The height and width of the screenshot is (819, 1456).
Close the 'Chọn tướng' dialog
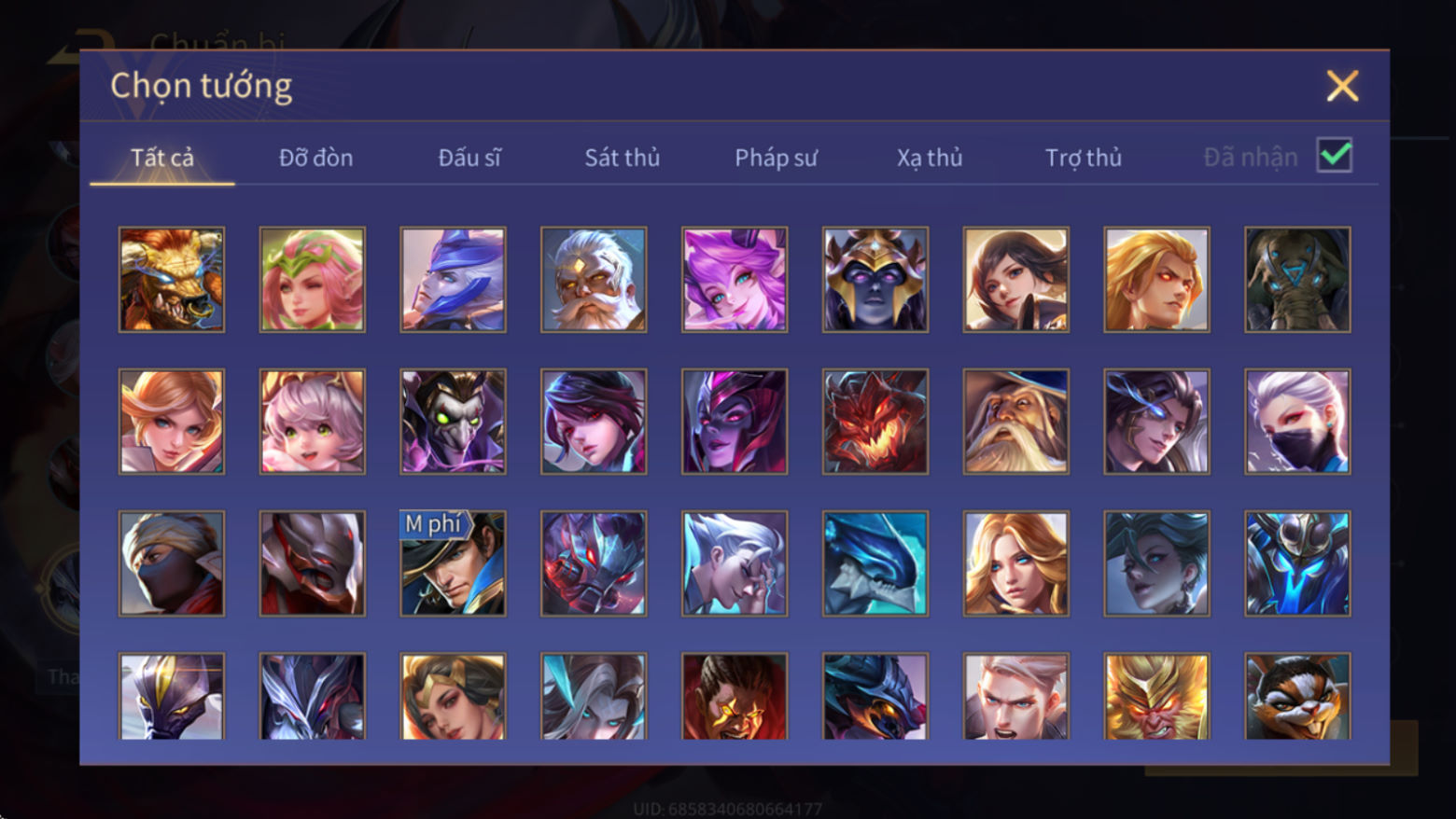point(1342,86)
